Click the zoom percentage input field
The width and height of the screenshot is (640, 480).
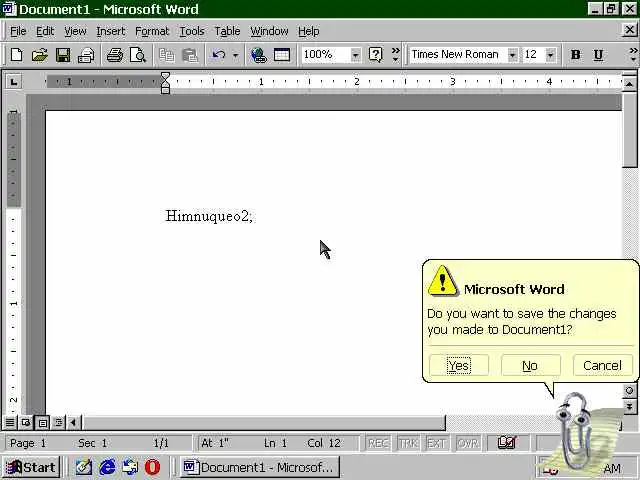[x=326, y=55]
